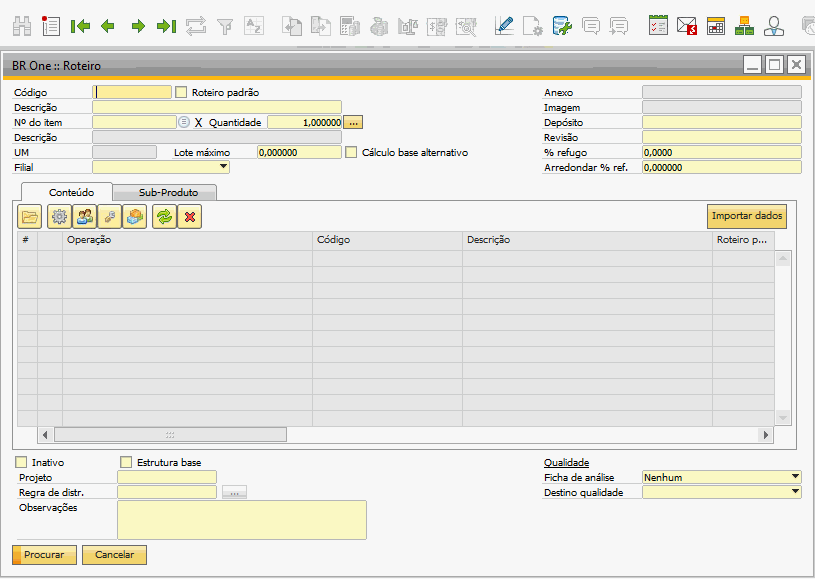Image resolution: width=815 pixels, height=579 pixels.
Task: Select the Conteúdo tab
Action: tap(72, 192)
